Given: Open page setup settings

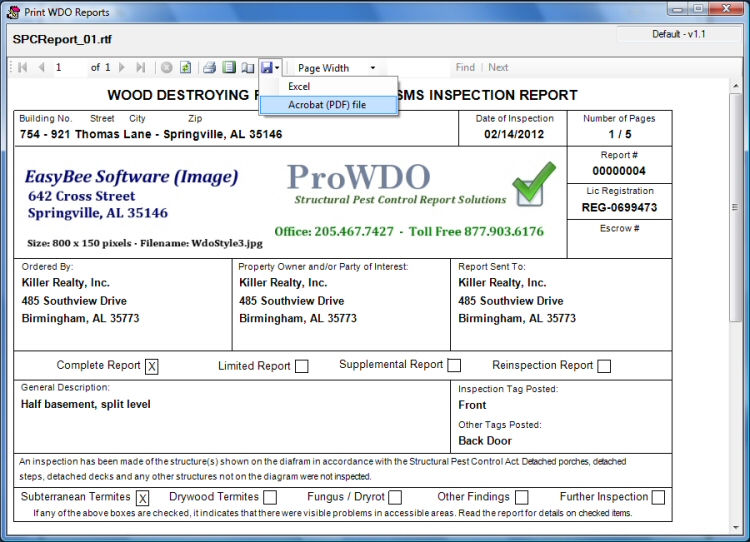Looking at the screenshot, I should tap(247, 67).
